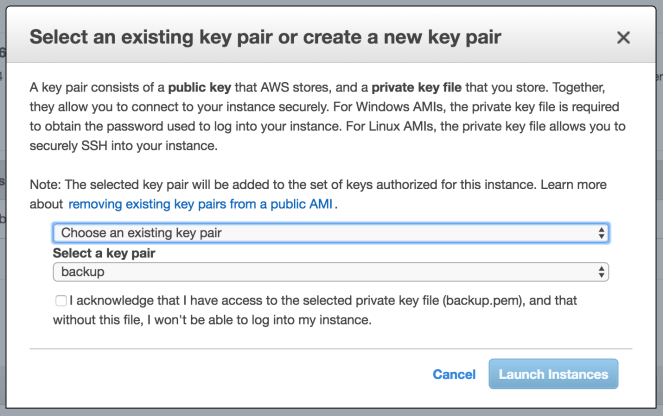The height and width of the screenshot is (416, 663).
Task: Open the 'Choose an existing key pair' dropdown
Action: (330, 233)
